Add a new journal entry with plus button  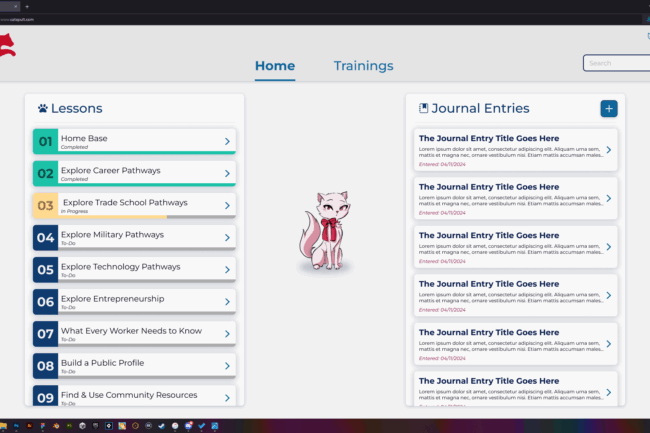click(609, 108)
